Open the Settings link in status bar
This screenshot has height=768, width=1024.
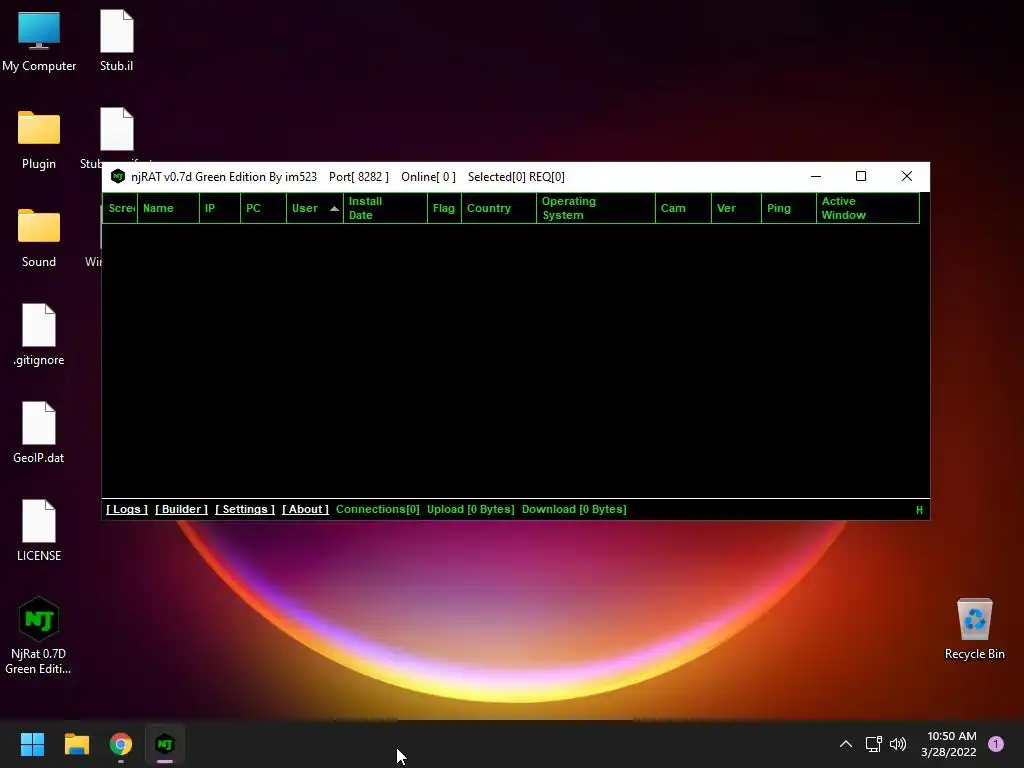[245, 509]
